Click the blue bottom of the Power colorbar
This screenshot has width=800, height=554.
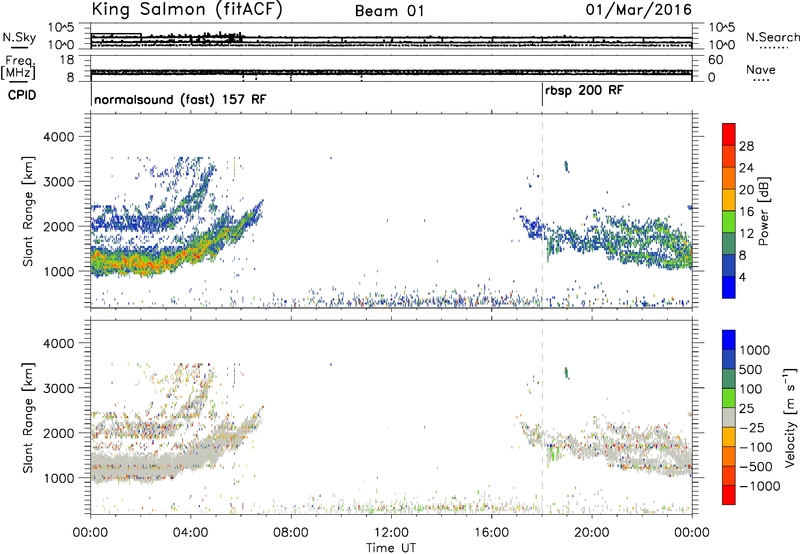(729, 287)
